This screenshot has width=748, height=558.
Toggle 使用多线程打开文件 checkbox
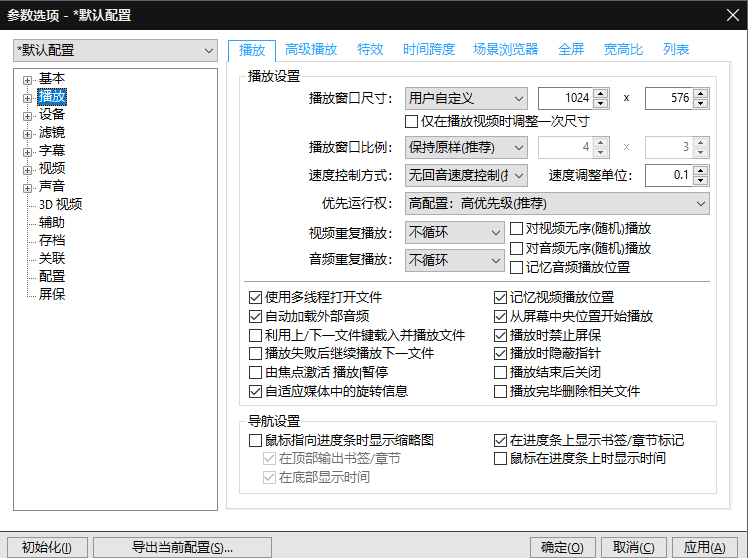click(256, 298)
